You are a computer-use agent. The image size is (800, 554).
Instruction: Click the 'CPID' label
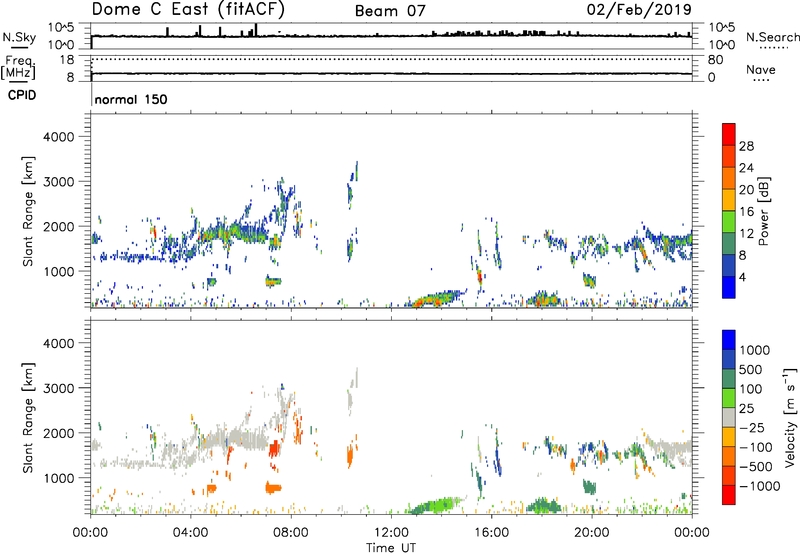click(22, 95)
